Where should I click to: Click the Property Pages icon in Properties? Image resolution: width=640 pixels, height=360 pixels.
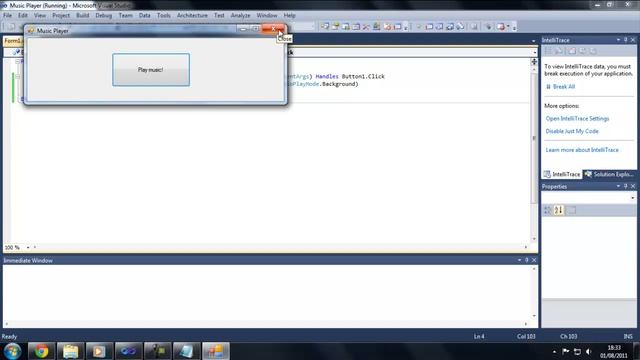[571, 210]
